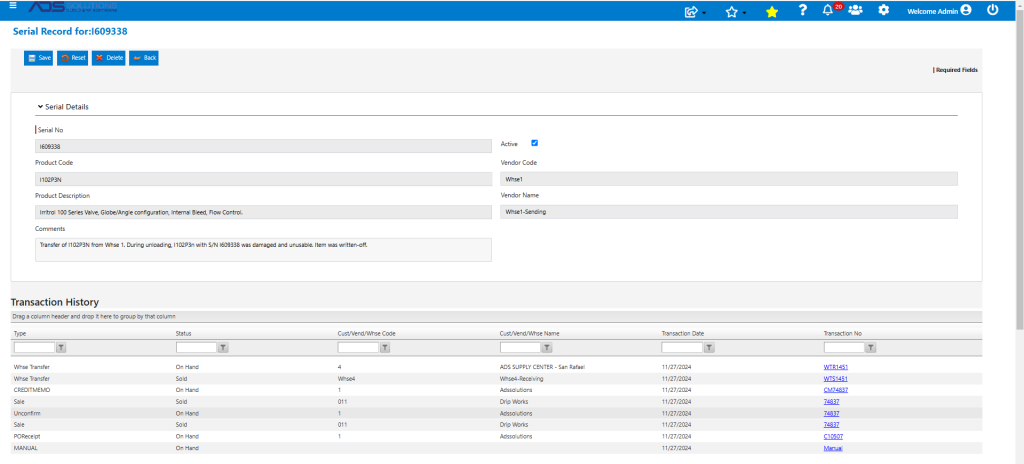The width and height of the screenshot is (1024, 464).
Task: Open the Manual transaction link
Action: click(833, 448)
